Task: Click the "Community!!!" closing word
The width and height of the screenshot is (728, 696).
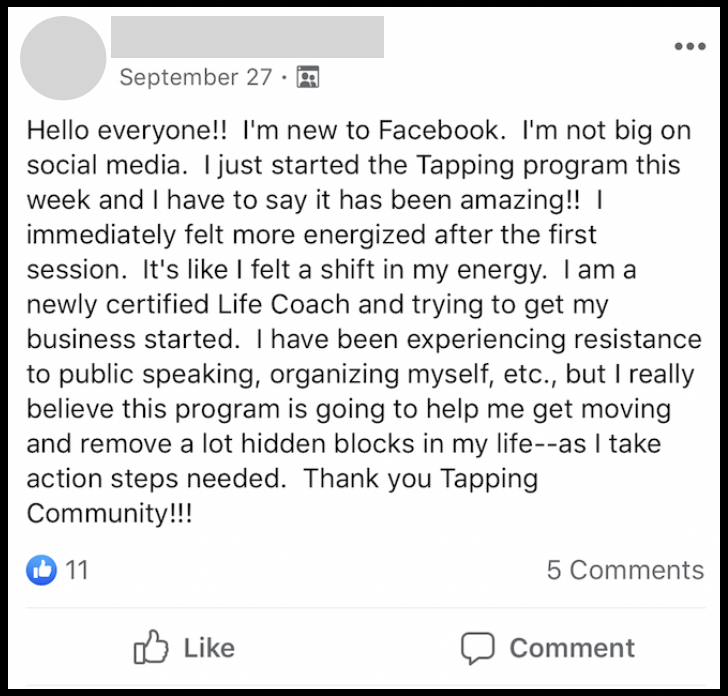Action: point(110,515)
